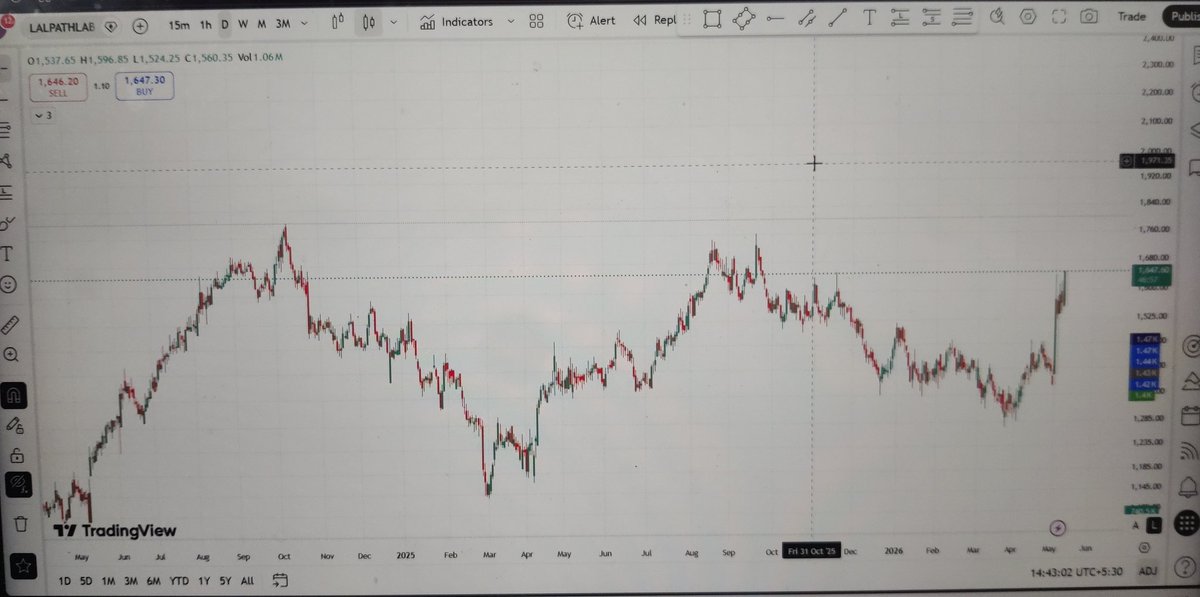Screen dimensions: 1200x597
Task: Expand the chart style dropdown arrow
Action: coord(394,22)
